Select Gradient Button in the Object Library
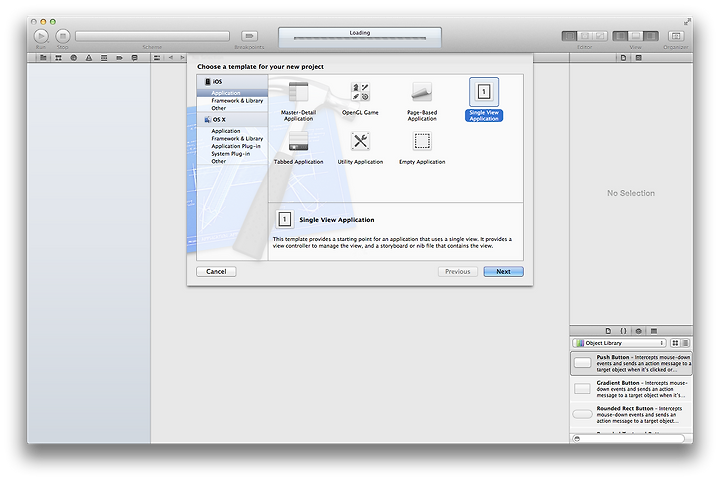This screenshot has width=720, height=481. coord(631,389)
